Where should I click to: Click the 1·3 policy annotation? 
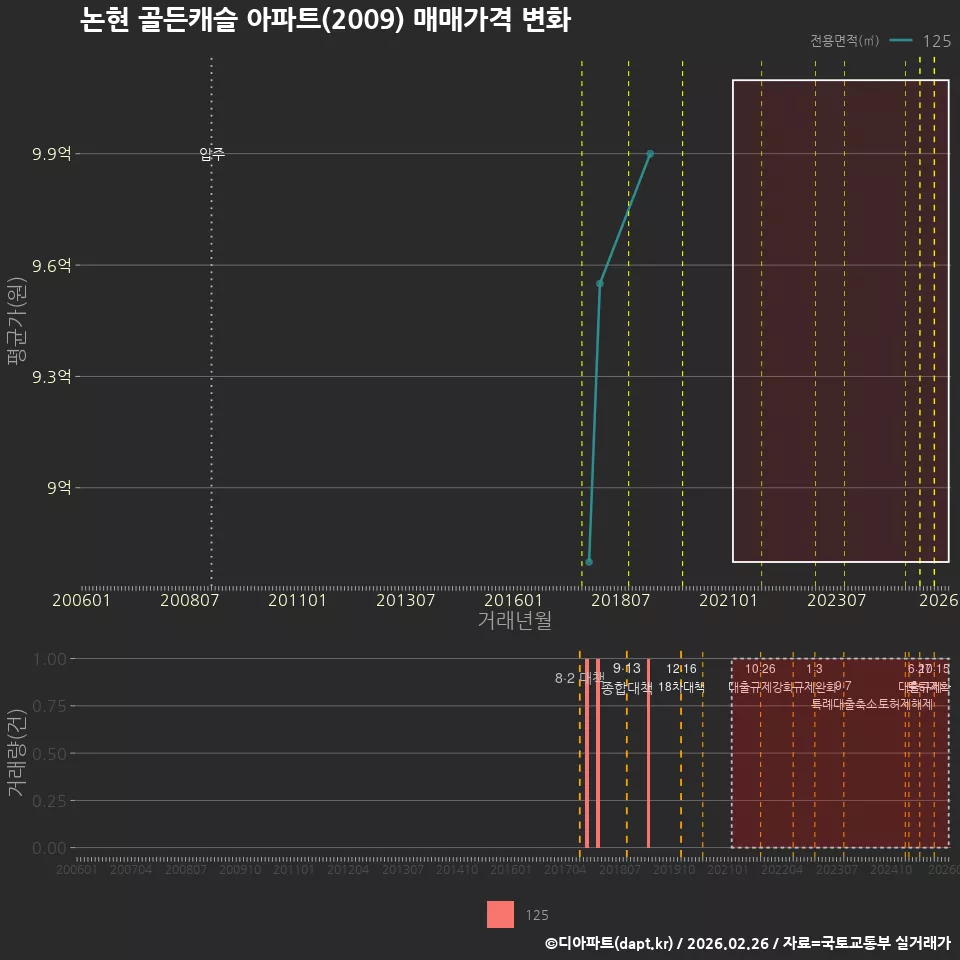pyautogui.click(x=814, y=669)
